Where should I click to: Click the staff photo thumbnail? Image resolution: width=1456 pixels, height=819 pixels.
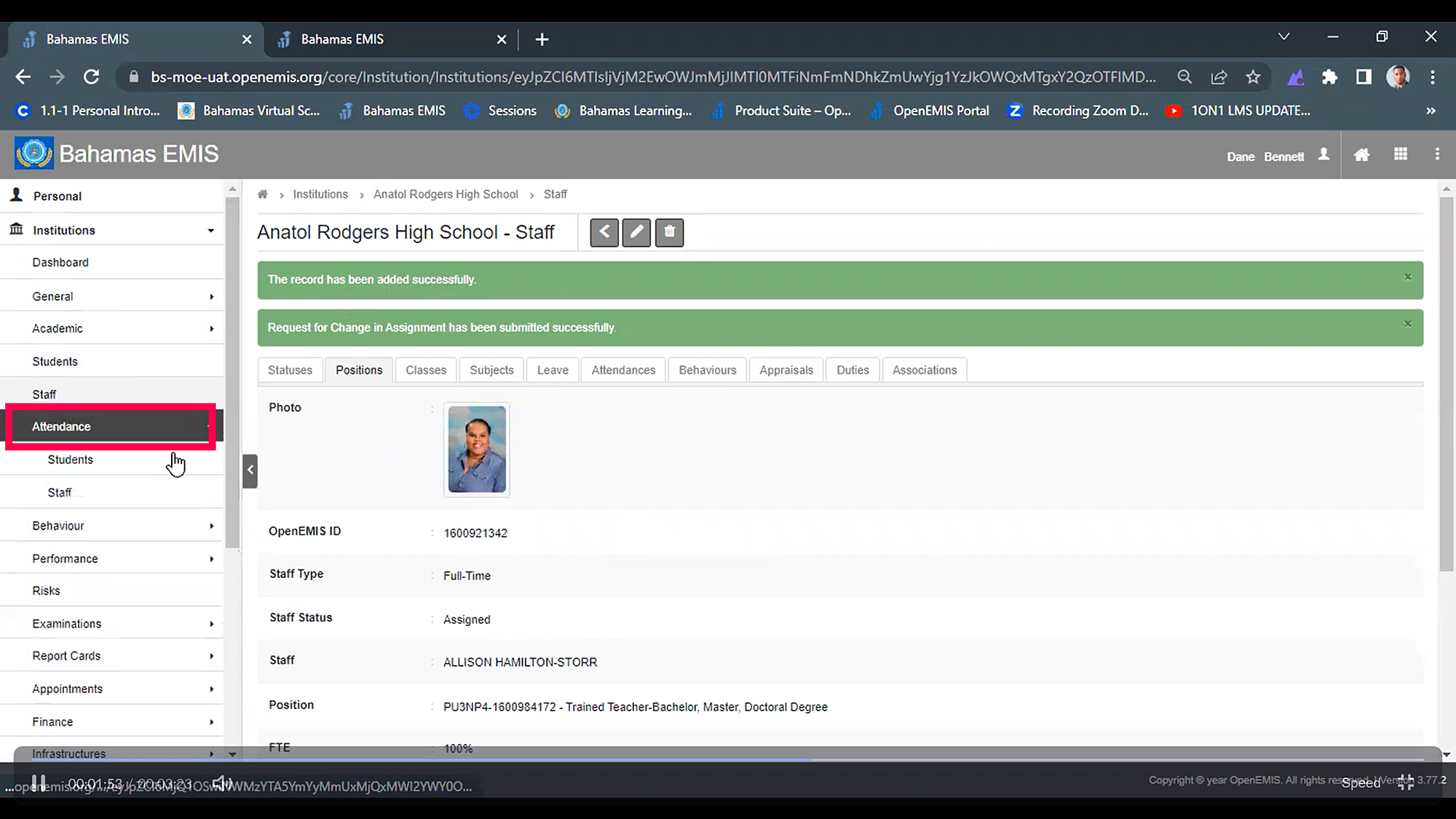(477, 449)
